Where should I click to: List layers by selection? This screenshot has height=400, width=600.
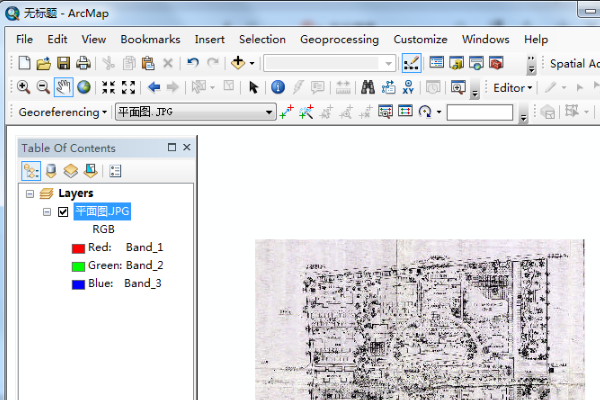click(x=91, y=171)
